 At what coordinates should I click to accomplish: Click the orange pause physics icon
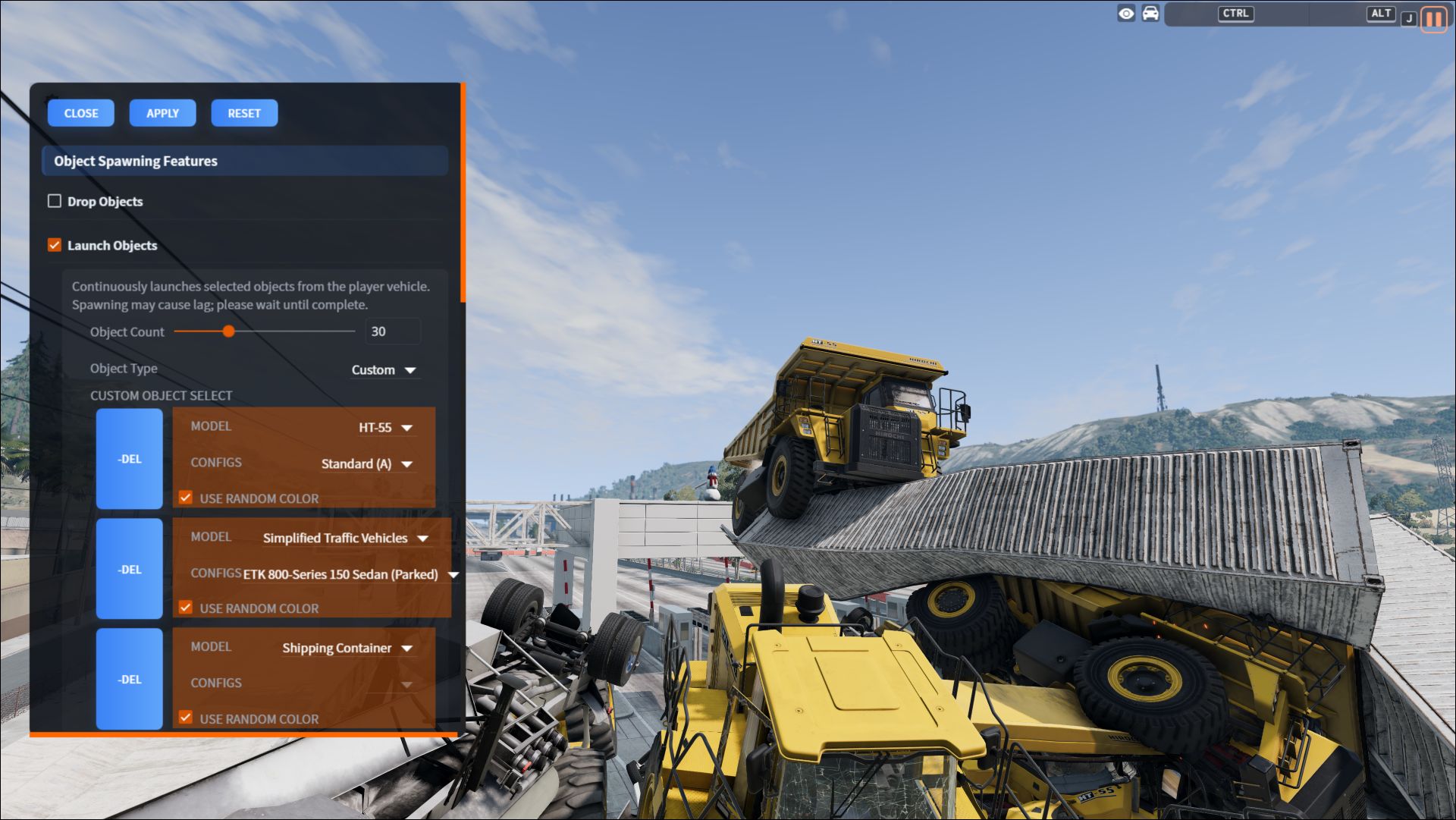pyautogui.click(x=1434, y=18)
